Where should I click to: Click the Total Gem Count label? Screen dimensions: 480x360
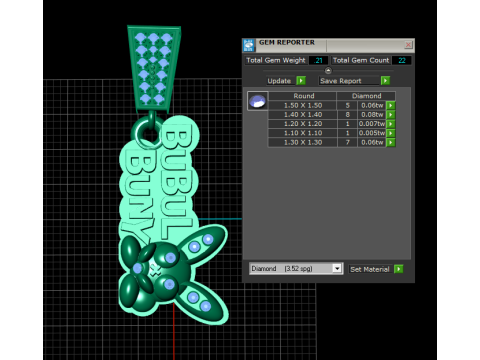click(x=361, y=60)
